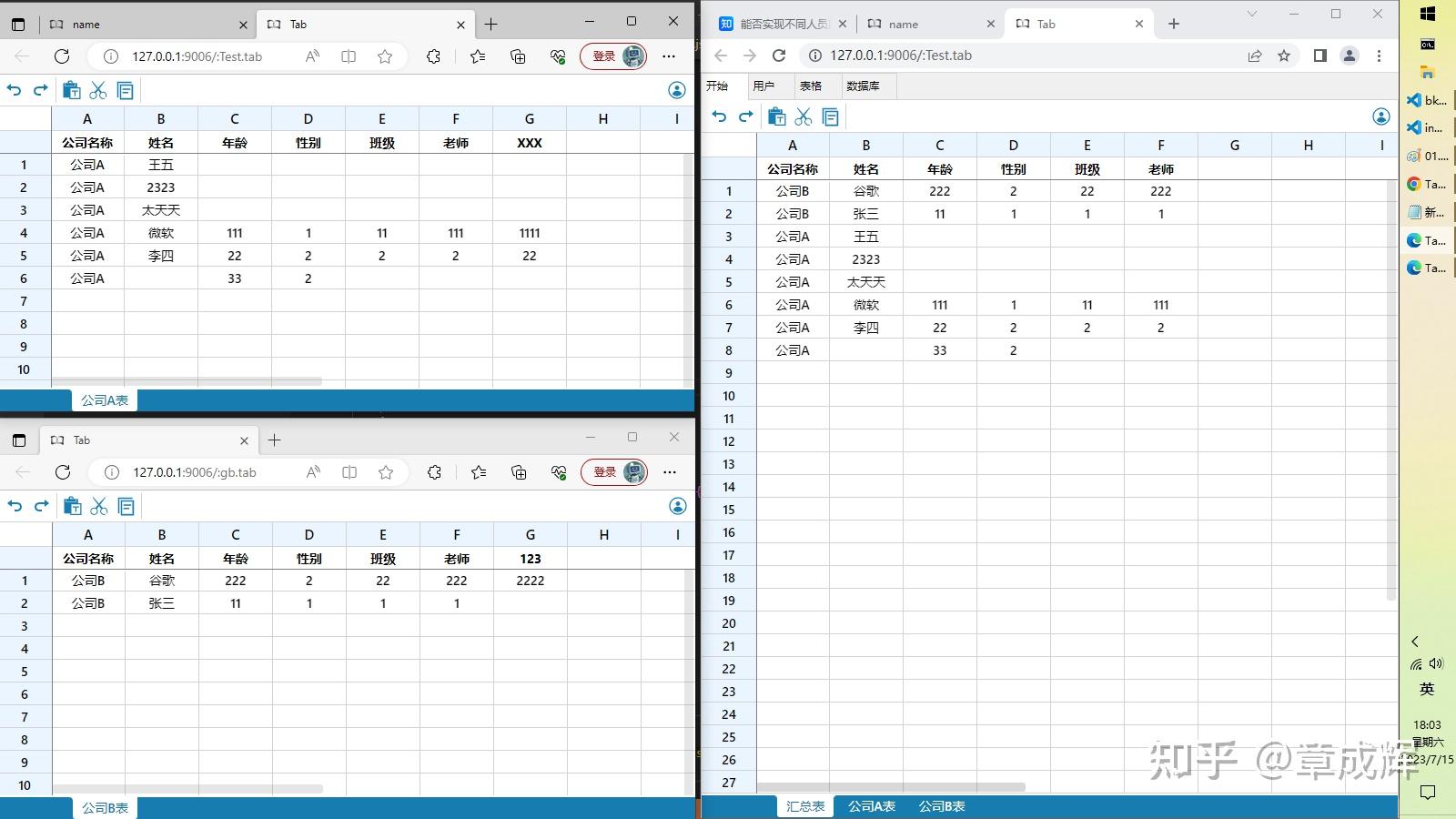Click the user avatar icon in Chrome spreadsheet toolbar
The width and height of the screenshot is (1456, 819).
[x=1380, y=116]
